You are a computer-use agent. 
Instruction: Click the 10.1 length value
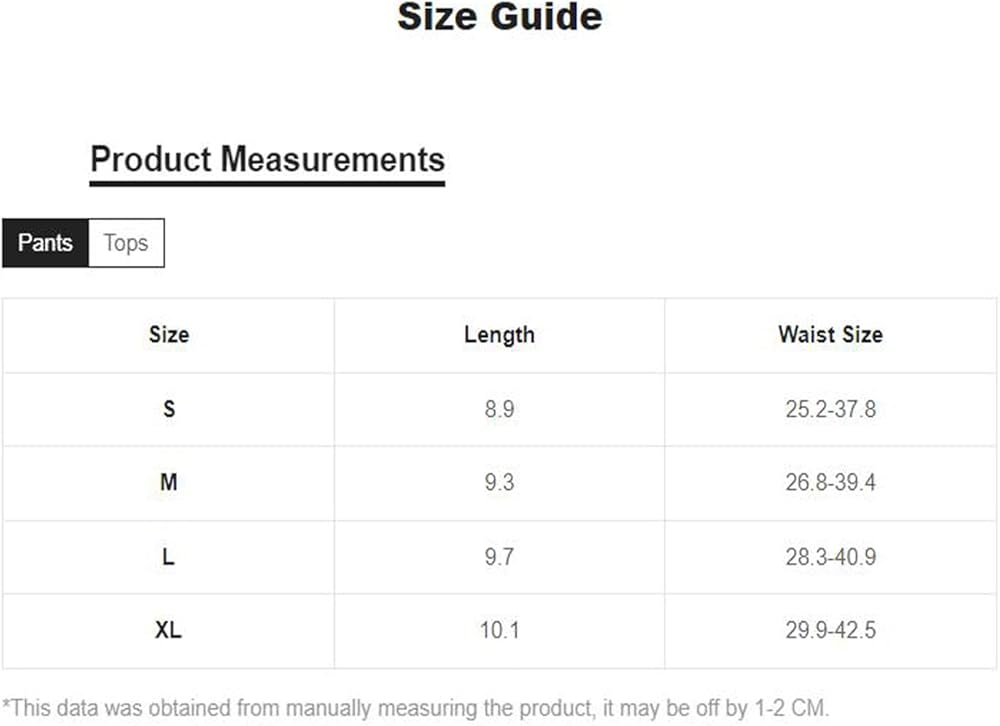499,631
